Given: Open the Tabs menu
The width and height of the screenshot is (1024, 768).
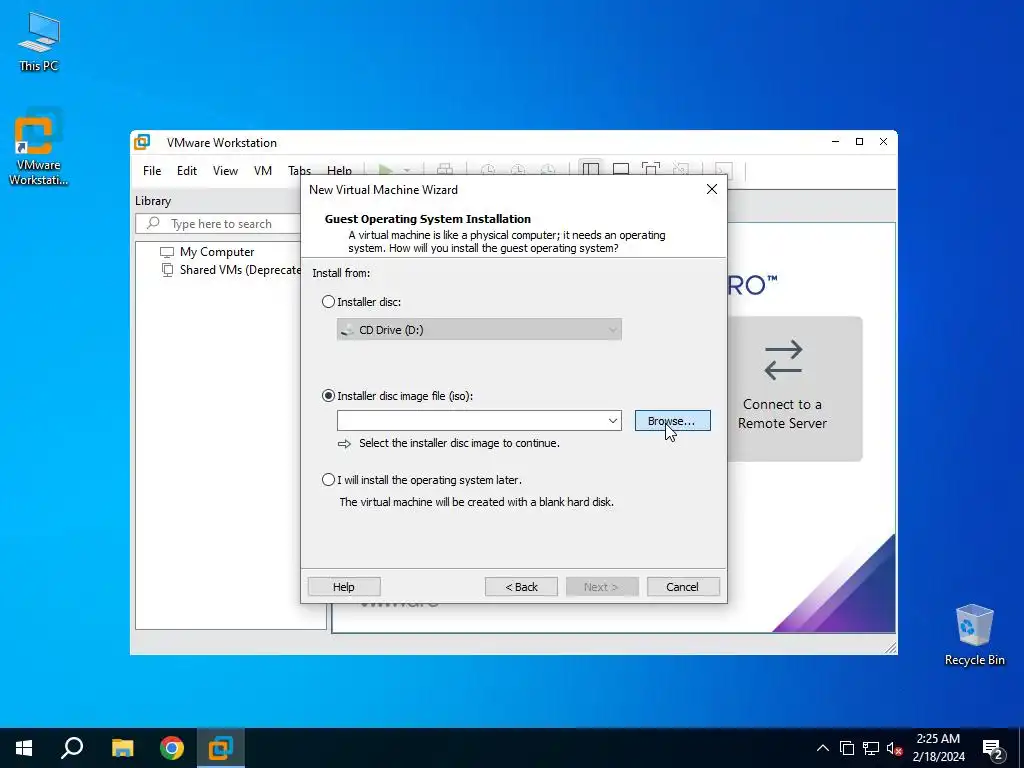Looking at the screenshot, I should [299, 170].
